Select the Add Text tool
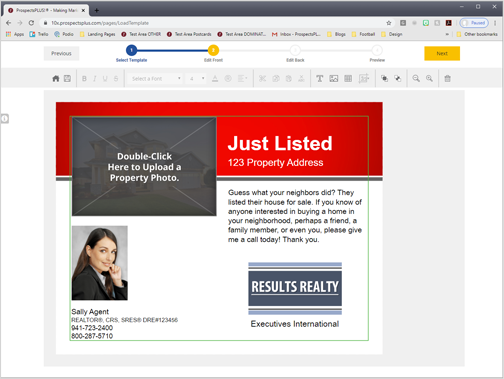The height and width of the screenshot is (379, 504). tap(320, 79)
